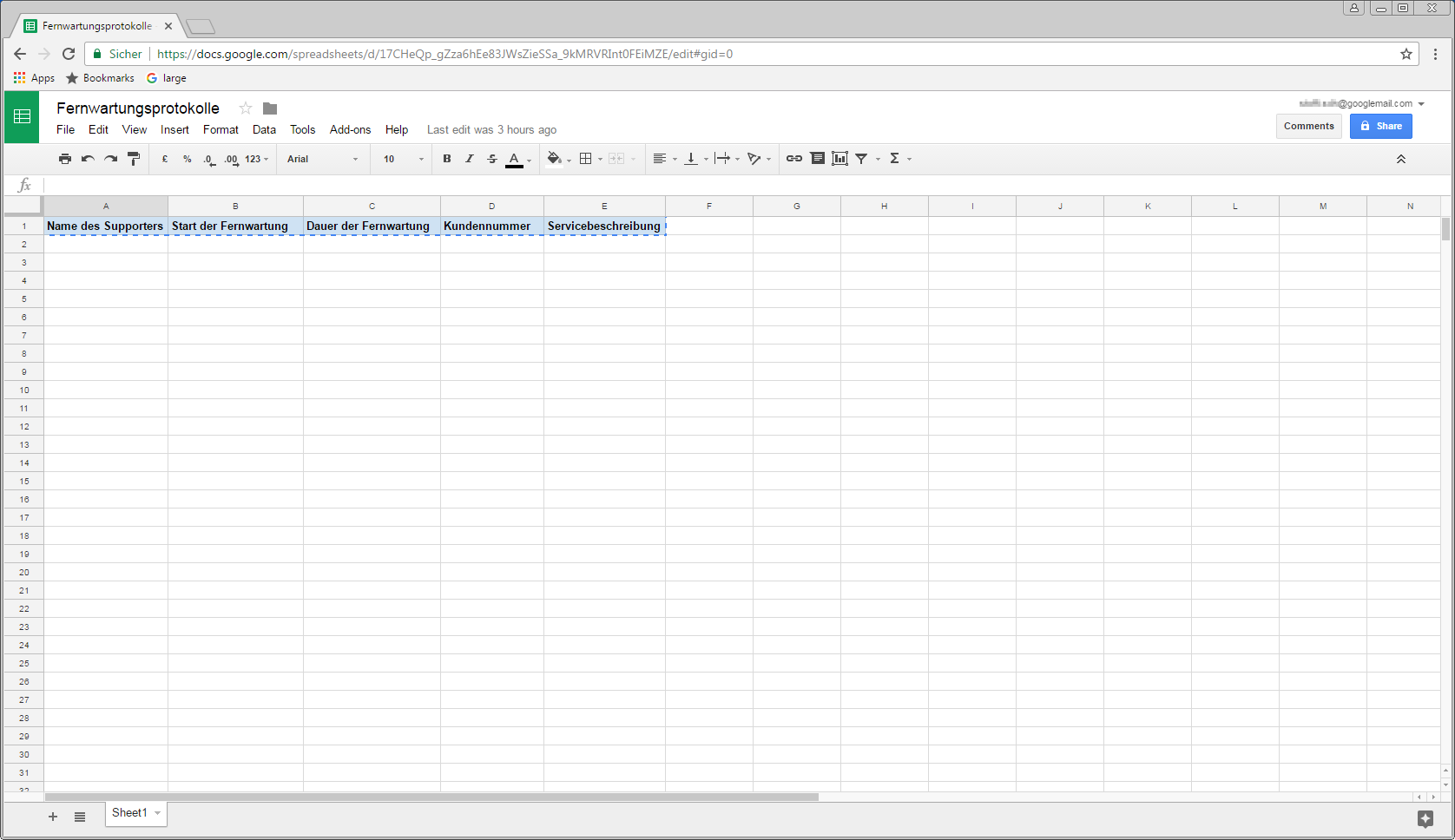Toggle italic formatting
The width and height of the screenshot is (1455, 840).
(x=470, y=159)
